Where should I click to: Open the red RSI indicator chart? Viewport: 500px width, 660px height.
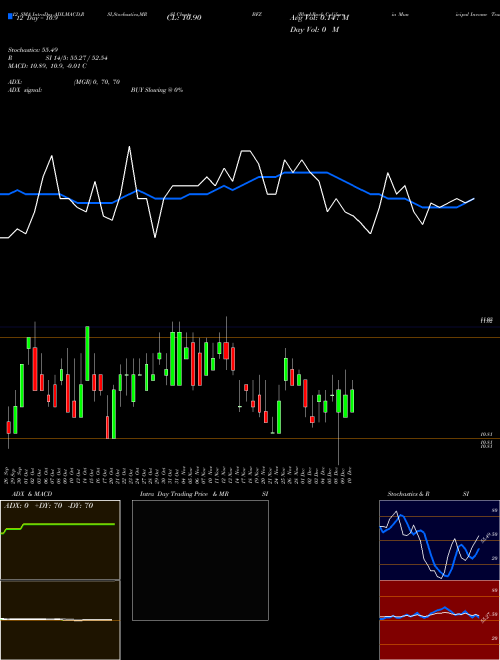click(439, 620)
